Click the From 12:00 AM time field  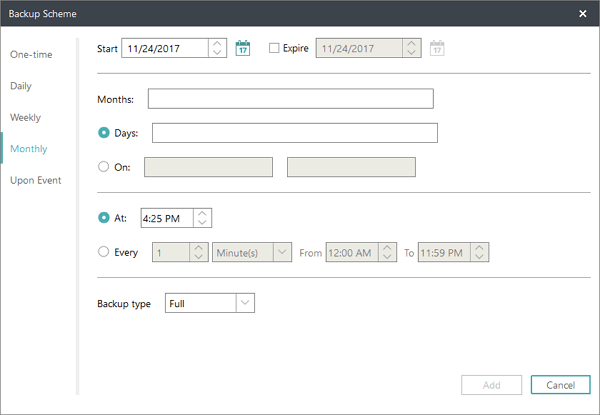[352, 252]
